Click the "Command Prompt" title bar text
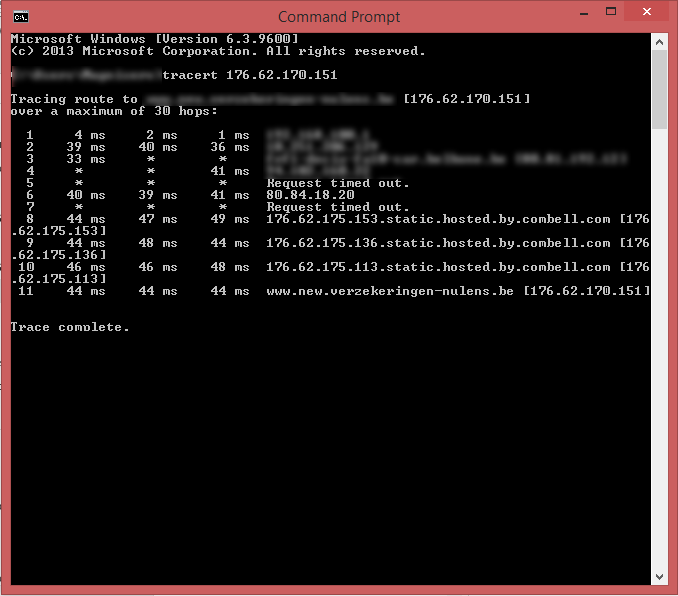This screenshot has width=678, height=596. coord(338,16)
